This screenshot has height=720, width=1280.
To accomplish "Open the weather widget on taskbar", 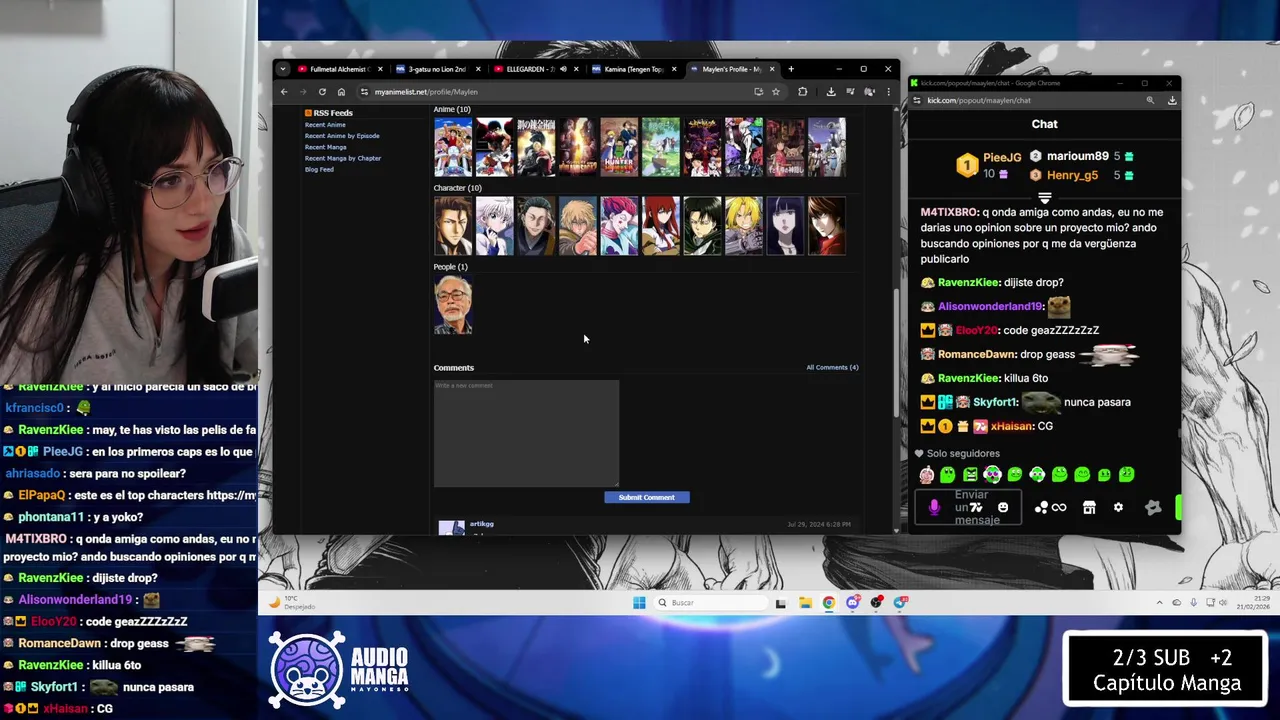I will (x=292, y=602).
